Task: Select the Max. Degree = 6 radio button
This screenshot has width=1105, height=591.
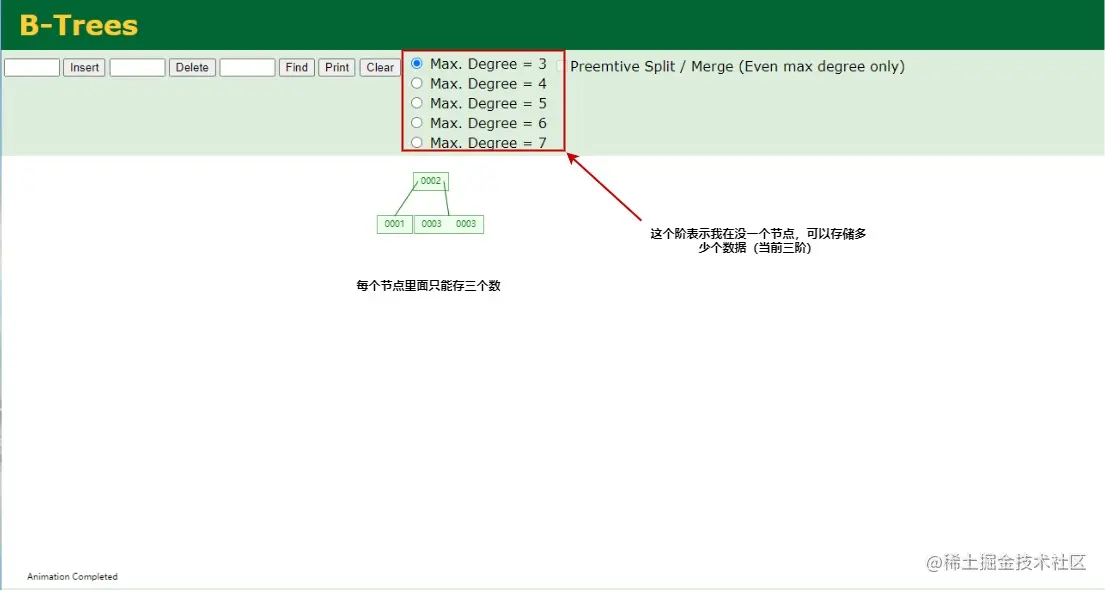Action: (416, 123)
